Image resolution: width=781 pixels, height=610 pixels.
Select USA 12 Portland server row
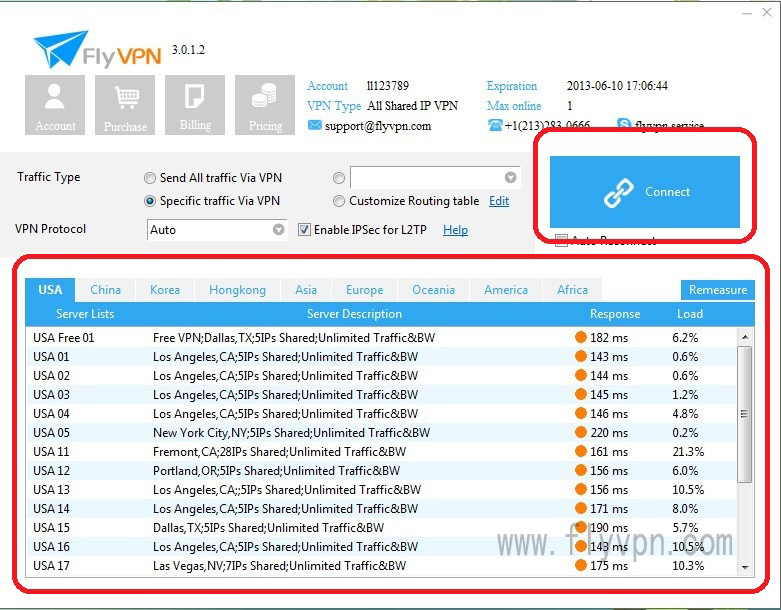(381, 470)
